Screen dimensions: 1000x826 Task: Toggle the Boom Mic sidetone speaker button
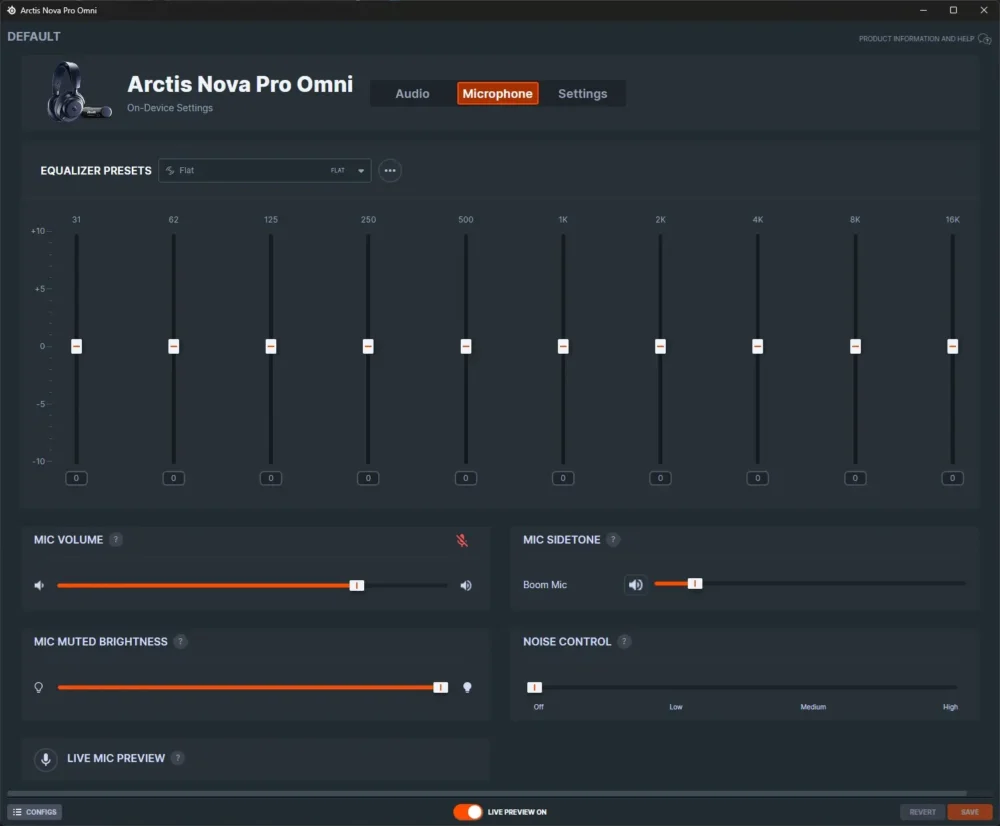pyautogui.click(x=635, y=584)
